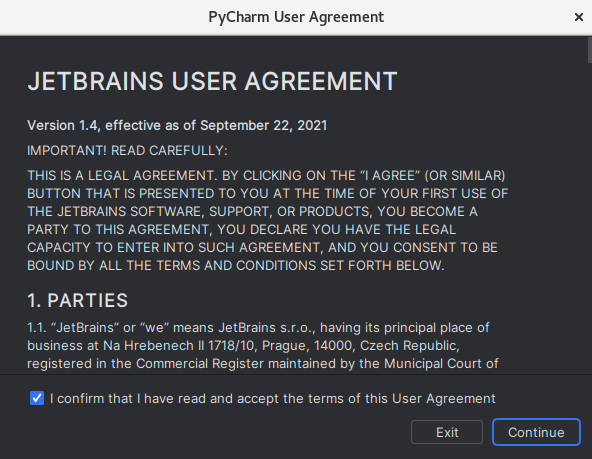Click the JETBRAINS USER AGREEMENT heading

pos(212,81)
